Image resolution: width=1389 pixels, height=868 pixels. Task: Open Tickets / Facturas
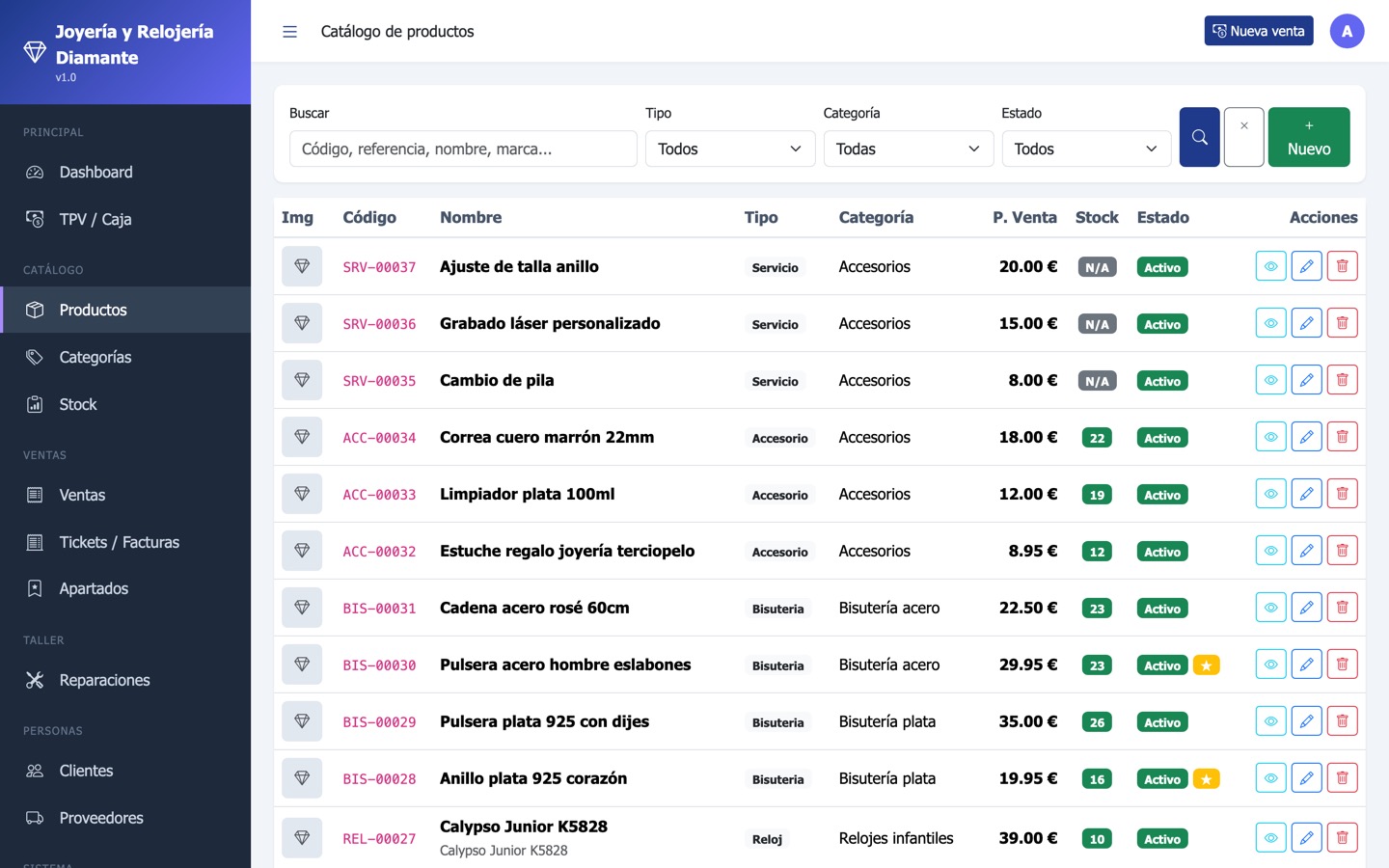click(125, 542)
